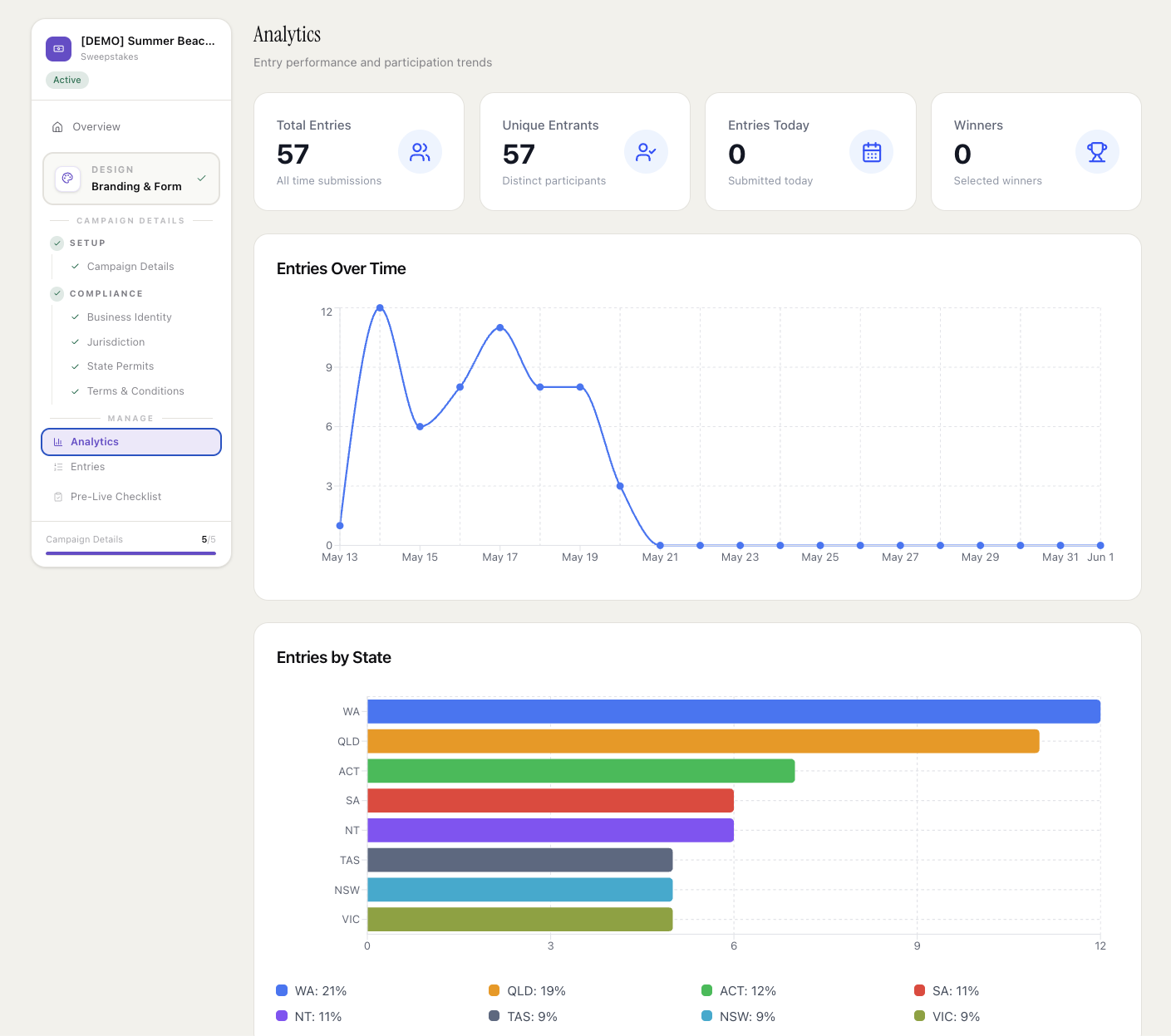Screen dimensions: 1171x1036
Task: Click the Compliance completed check circle
Action: [57, 294]
